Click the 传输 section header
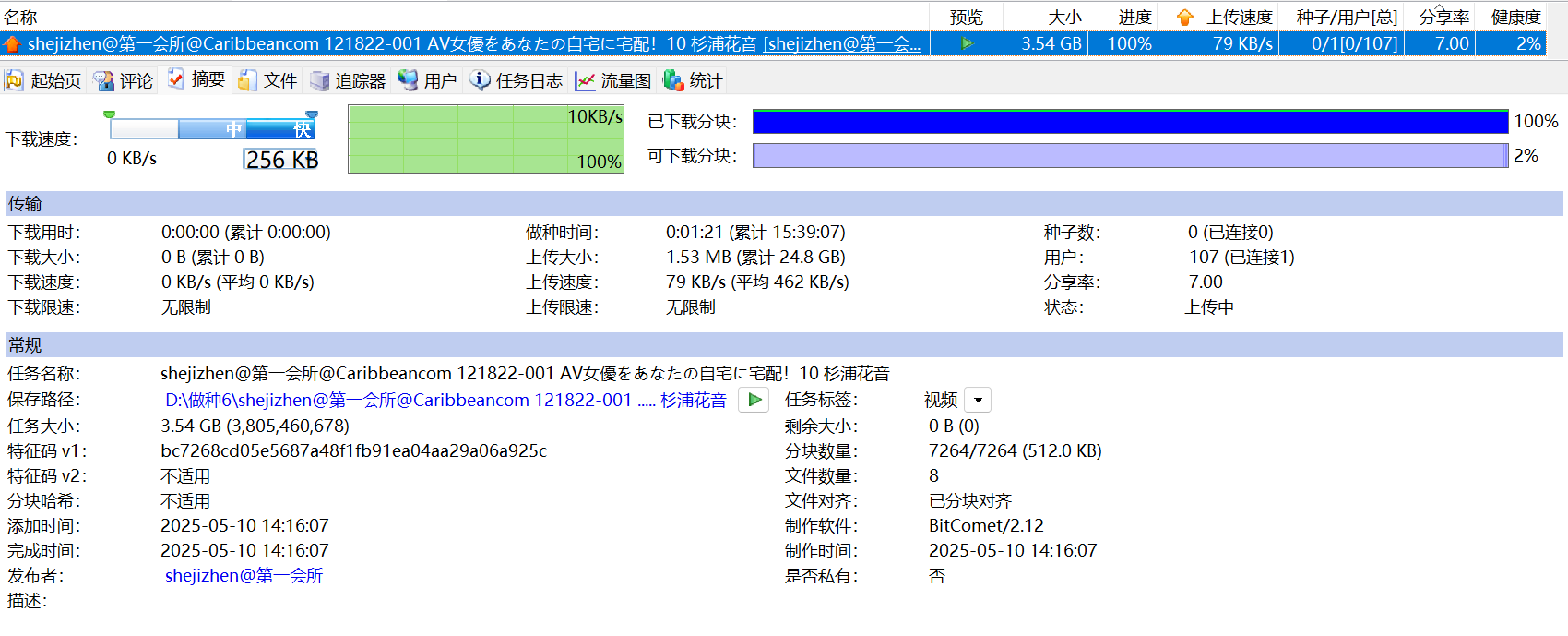Image resolution: width=1568 pixels, height=636 pixels. click(784, 204)
